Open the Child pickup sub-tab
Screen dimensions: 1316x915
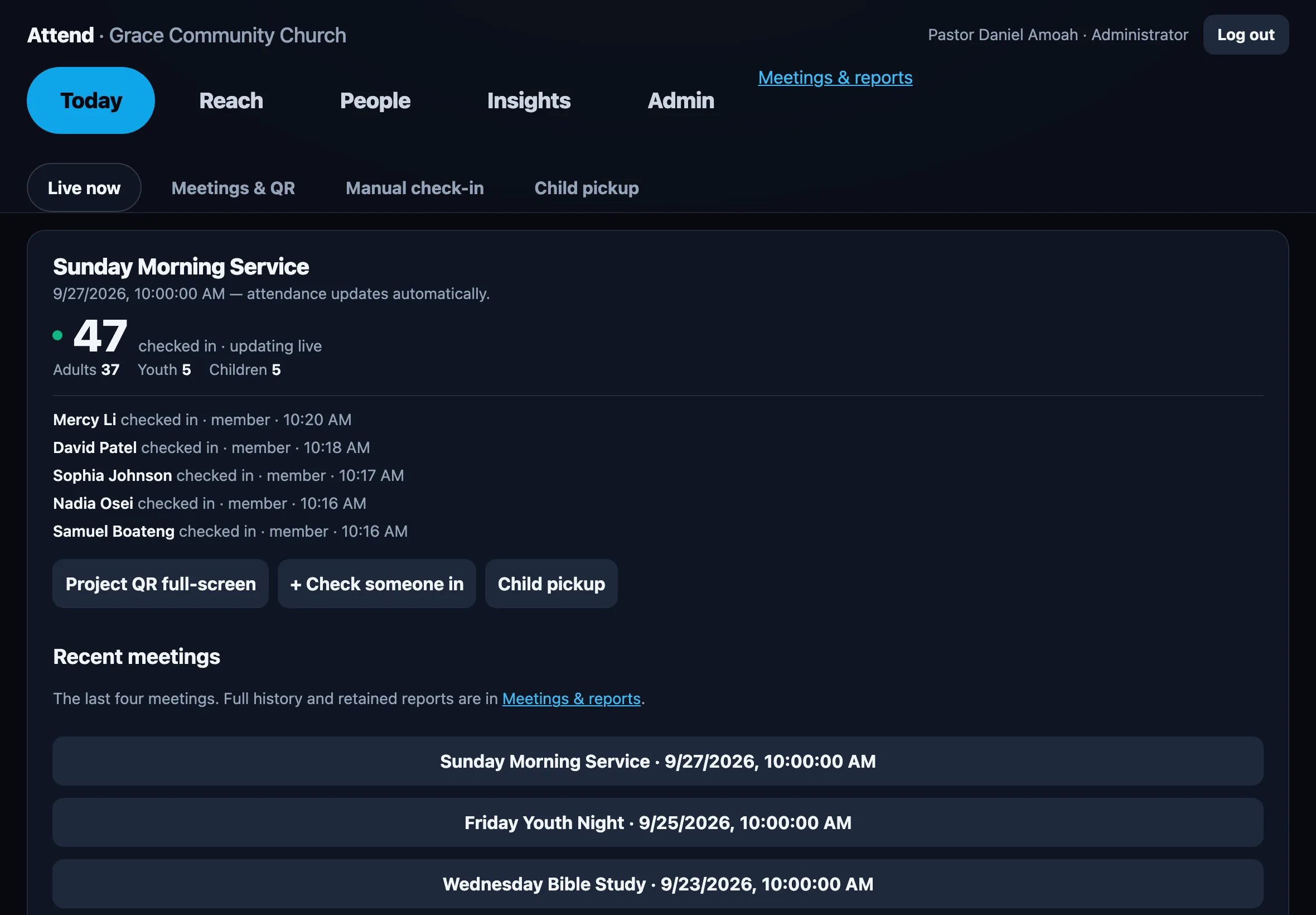coord(587,187)
